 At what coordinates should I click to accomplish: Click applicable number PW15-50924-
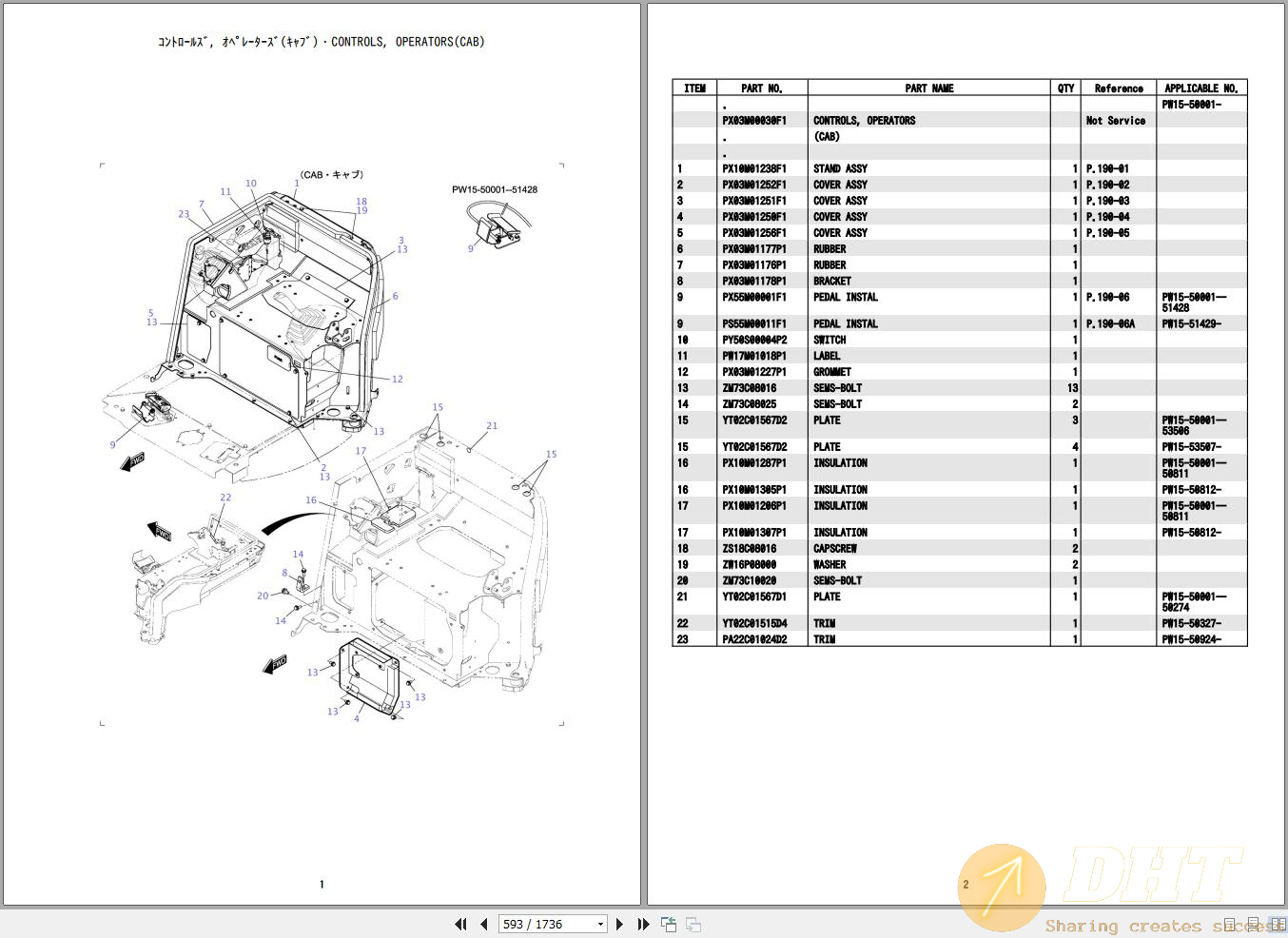[1192, 640]
